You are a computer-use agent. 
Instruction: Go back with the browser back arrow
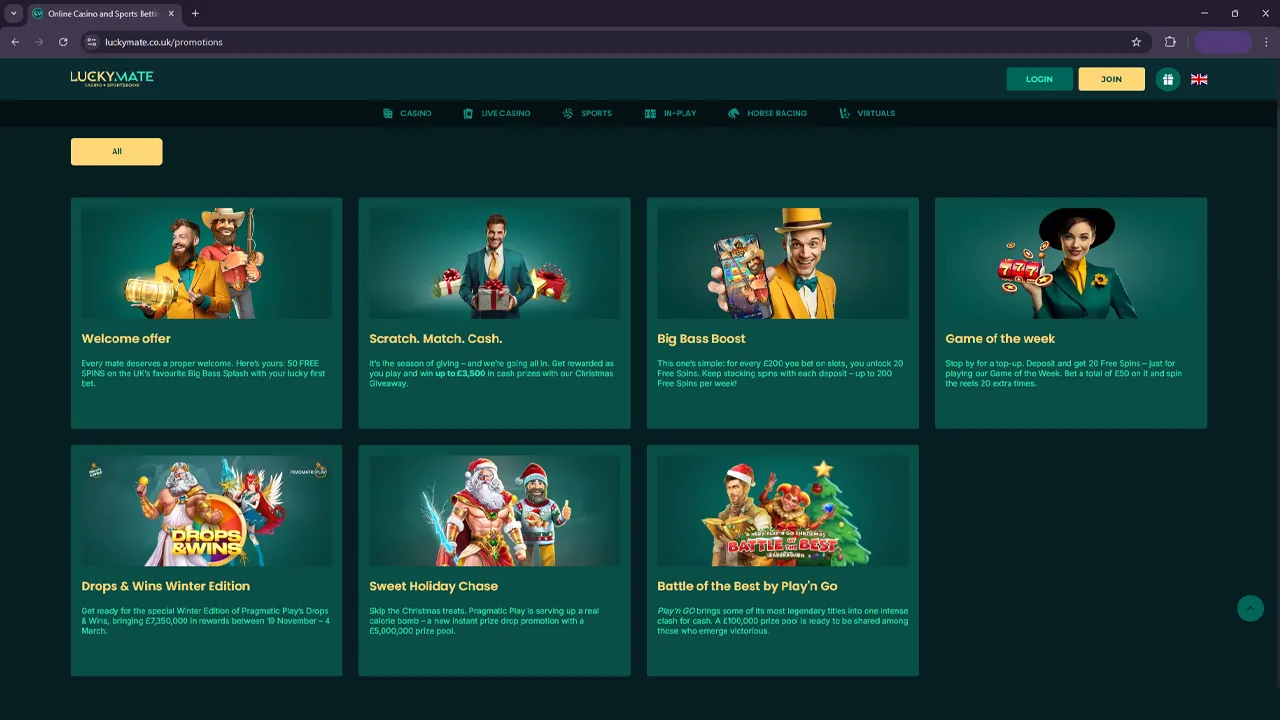tap(15, 42)
